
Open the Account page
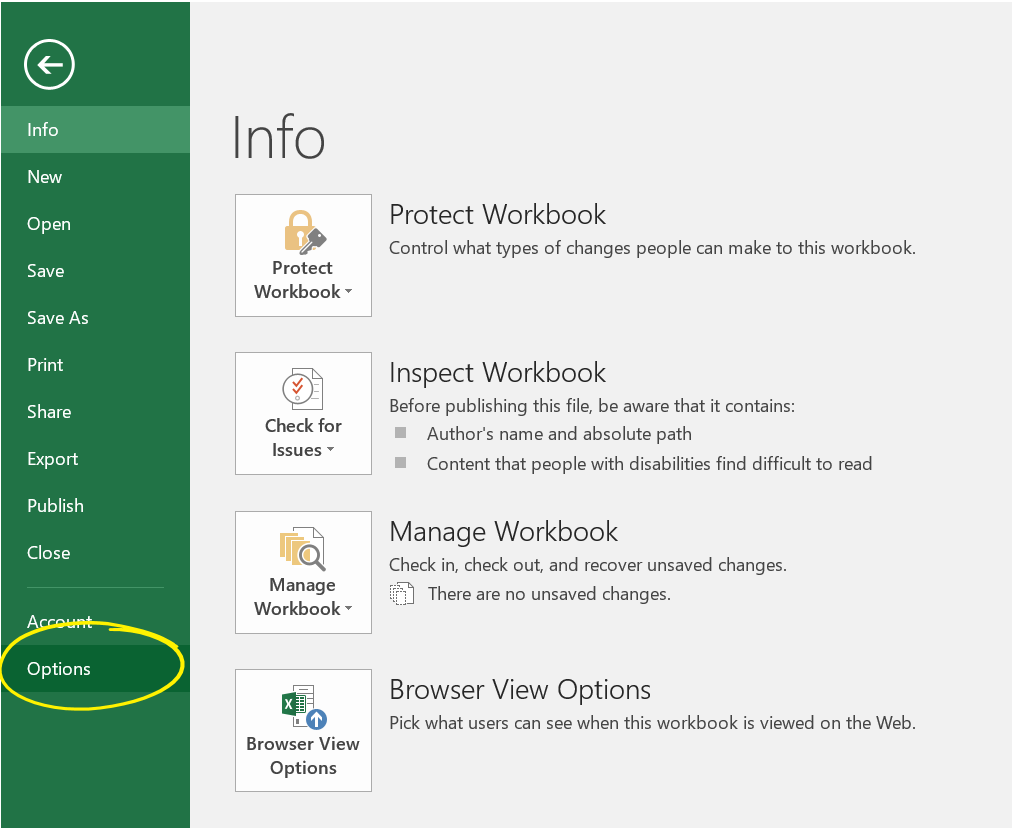pyautogui.click(x=60, y=622)
